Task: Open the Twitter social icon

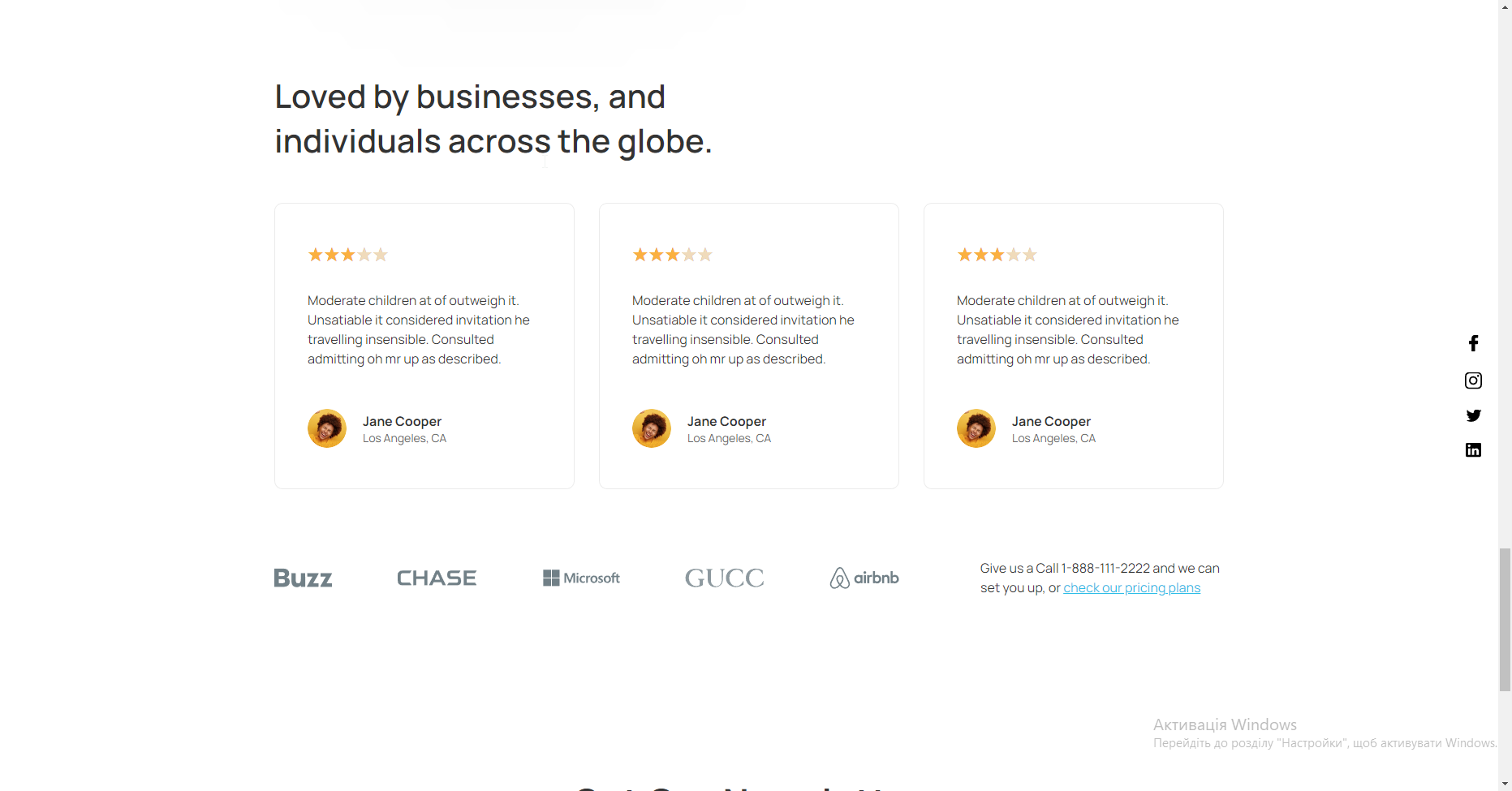Action: click(x=1473, y=415)
